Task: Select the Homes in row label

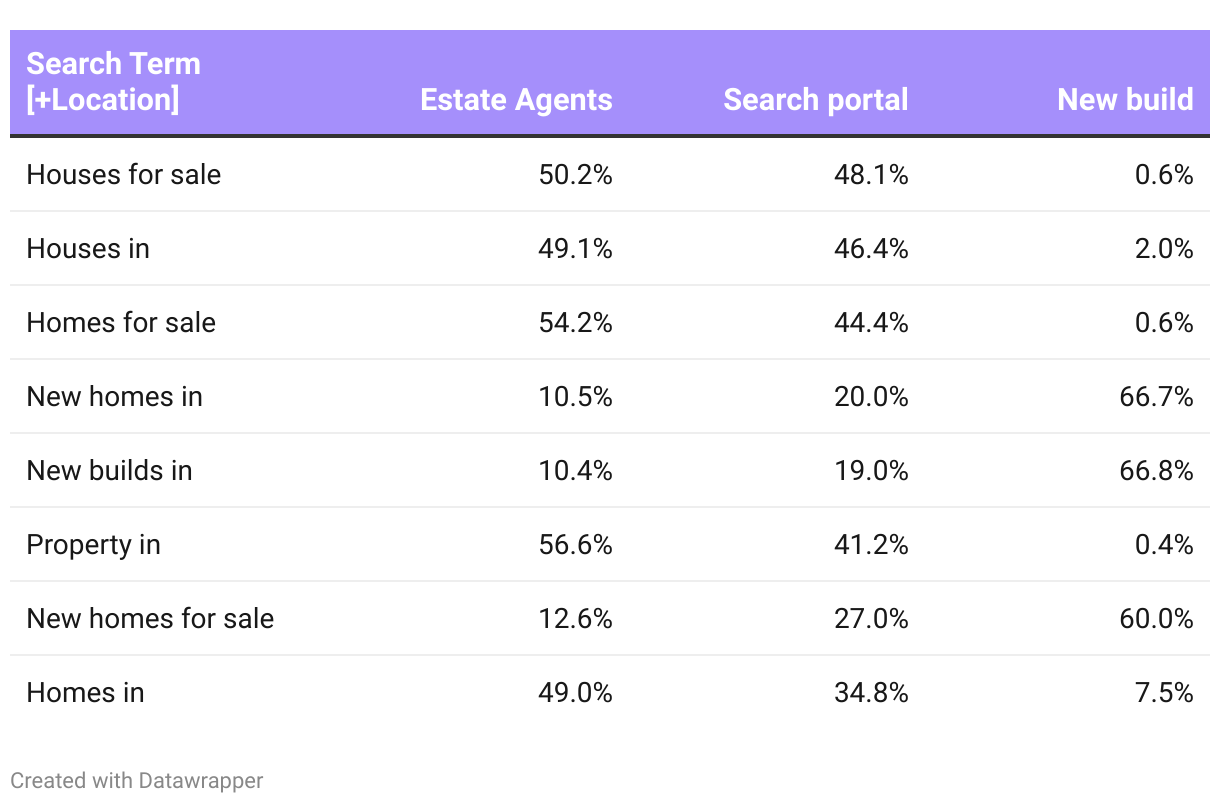Action: click(x=85, y=692)
